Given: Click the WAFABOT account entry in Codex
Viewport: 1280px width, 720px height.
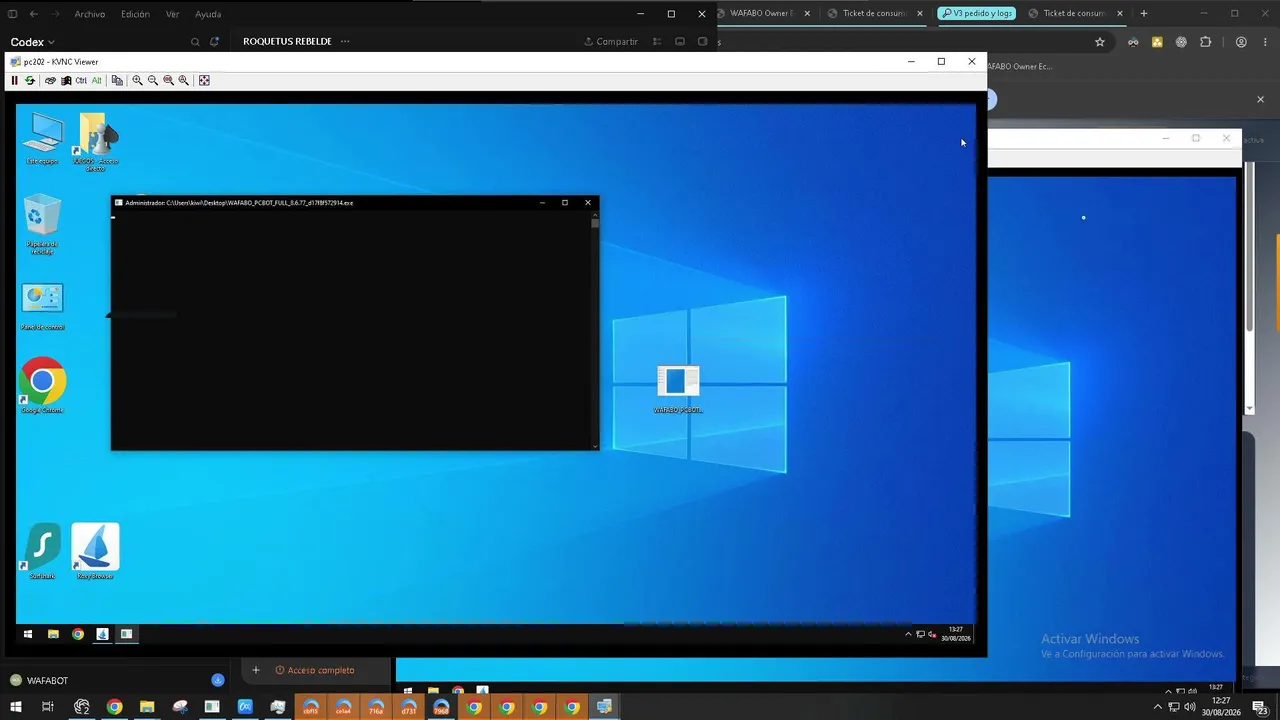Looking at the screenshot, I should coord(39,681).
